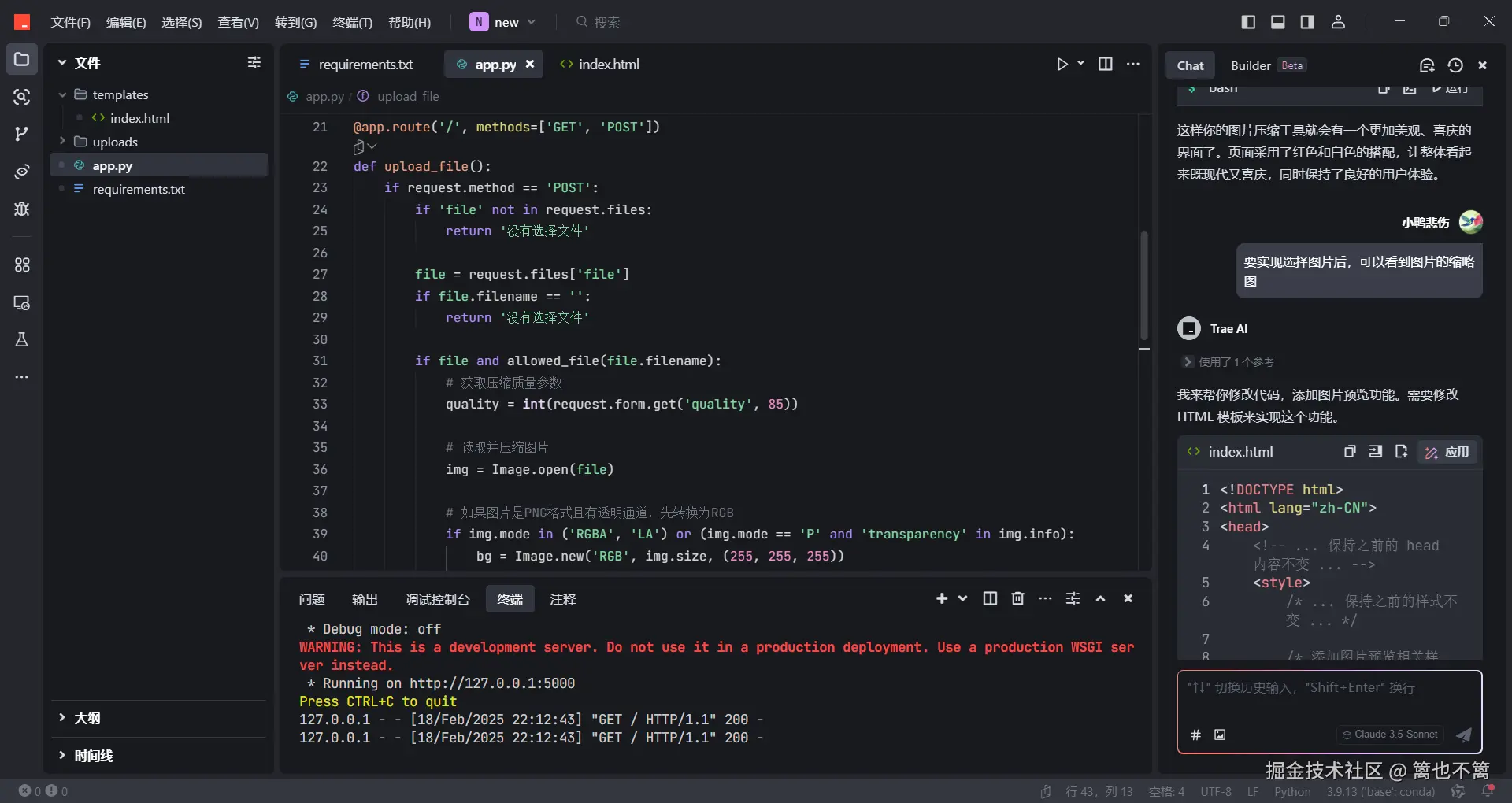Open the source control view
1512x803 pixels.
(22, 134)
